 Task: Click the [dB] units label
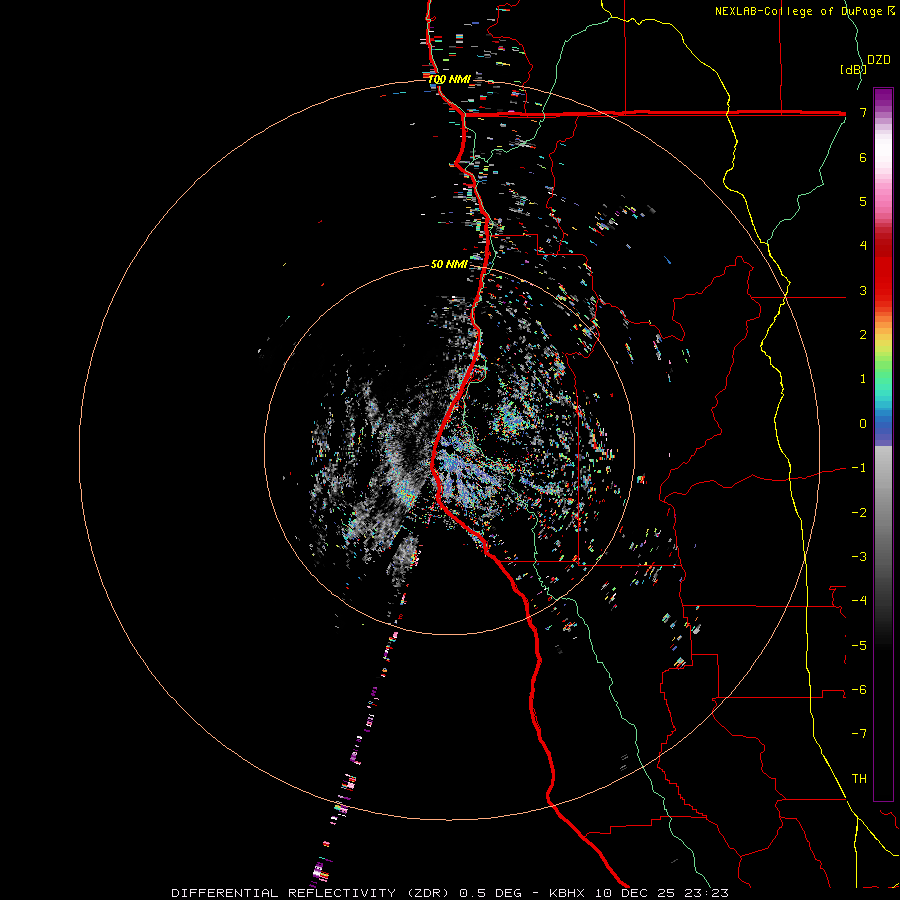pyautogui.click(x=854, y=69)
